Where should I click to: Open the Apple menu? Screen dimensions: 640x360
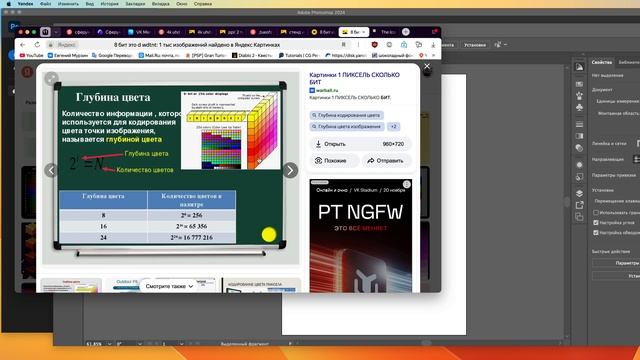(x=9, y=4)
